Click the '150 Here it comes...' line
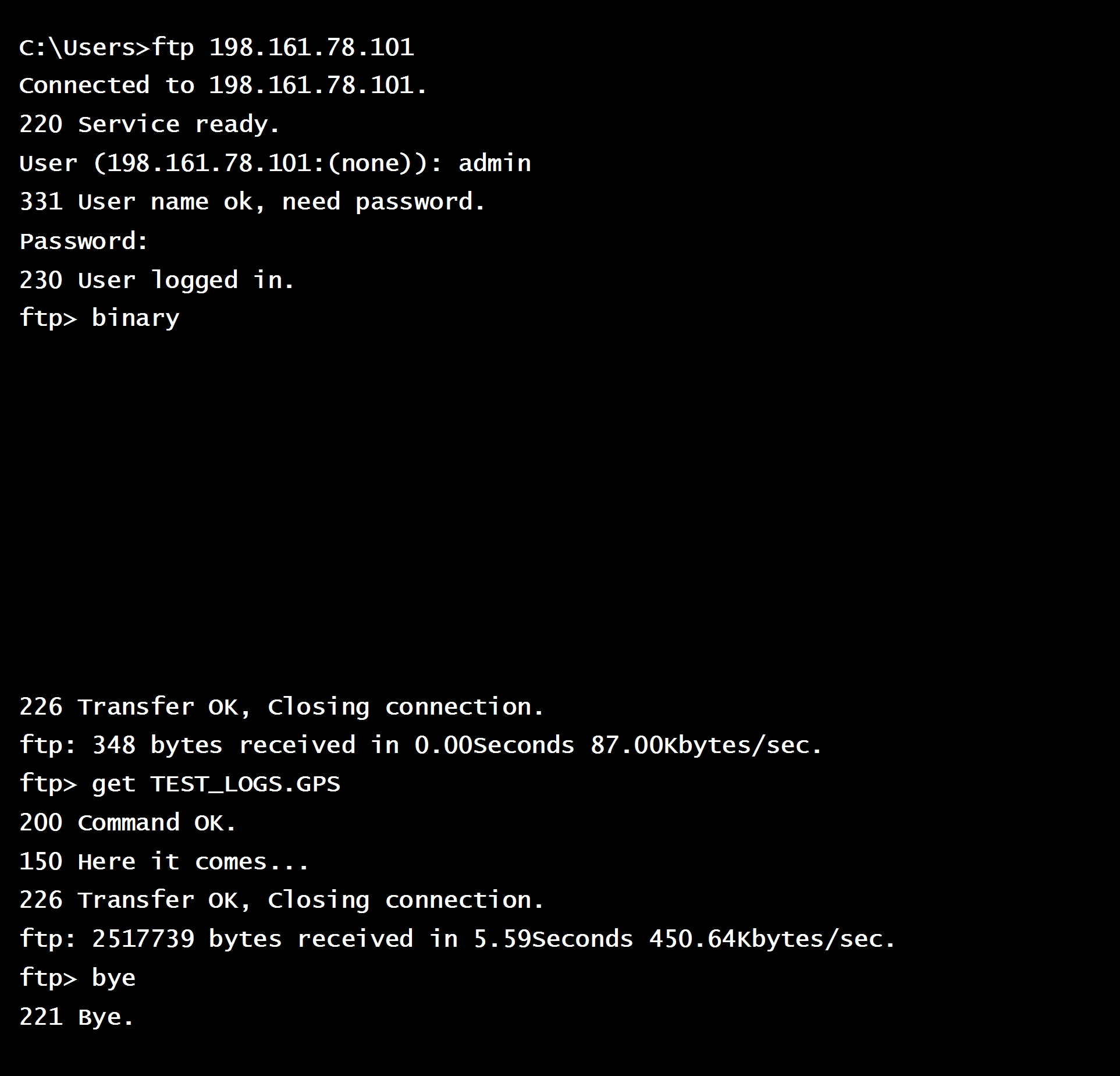The image size is (1120, 1076). click(164, 862)
